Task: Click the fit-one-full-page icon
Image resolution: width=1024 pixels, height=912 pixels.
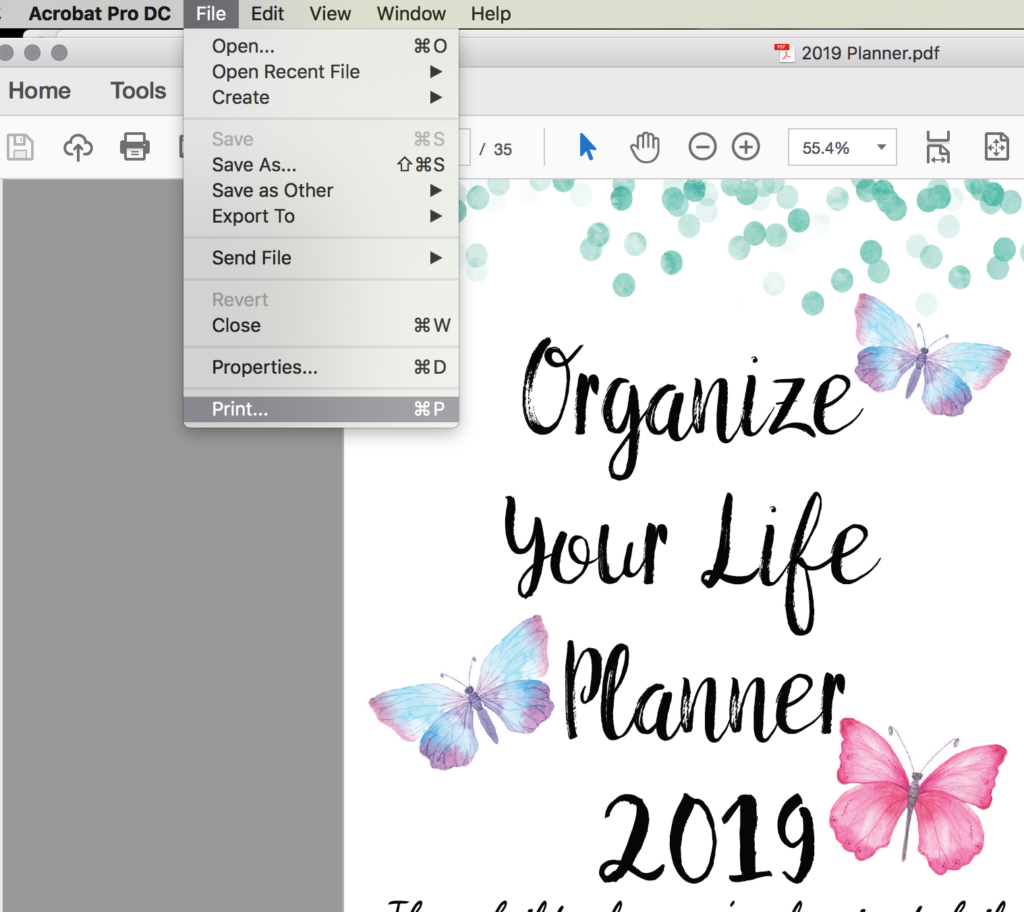Action: tap(996, 146)
